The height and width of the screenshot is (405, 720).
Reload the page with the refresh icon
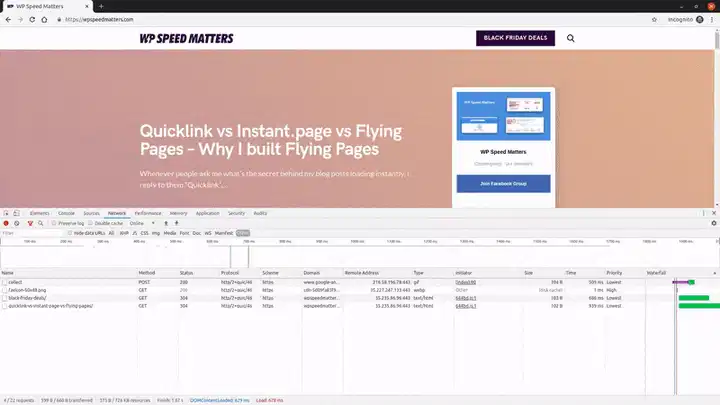(32, 19)
